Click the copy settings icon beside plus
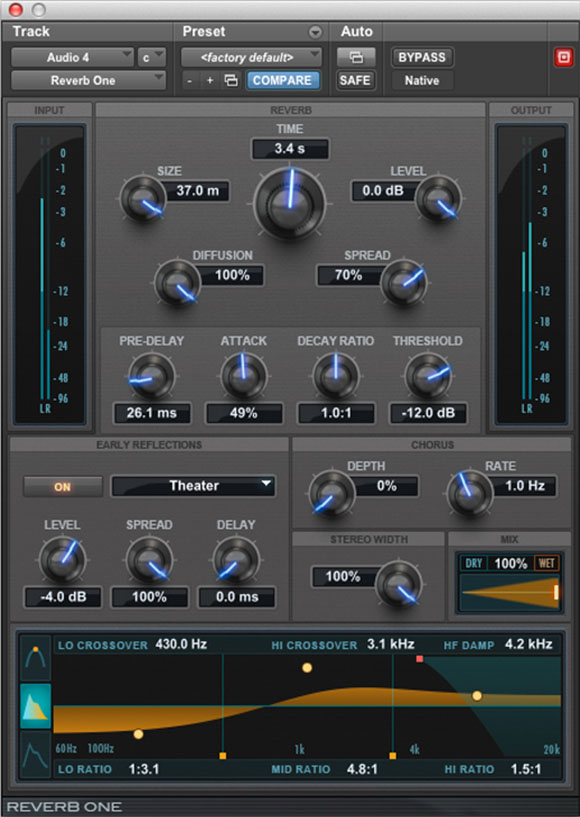This screenshot has width=580, height=817. click(x=230, y=80)
